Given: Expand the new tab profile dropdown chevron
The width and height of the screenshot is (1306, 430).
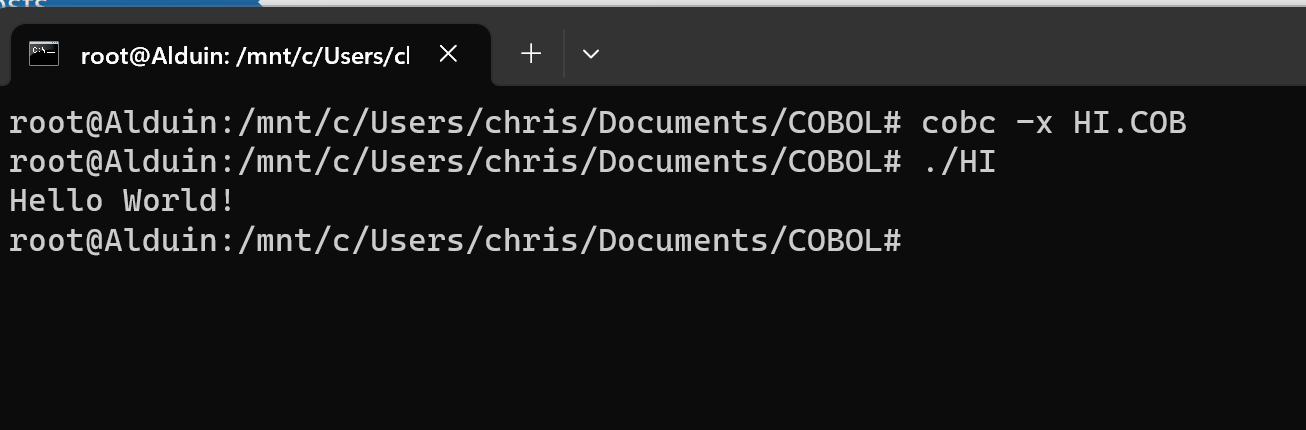Looking at the screenshot, I should coord(591,54).
